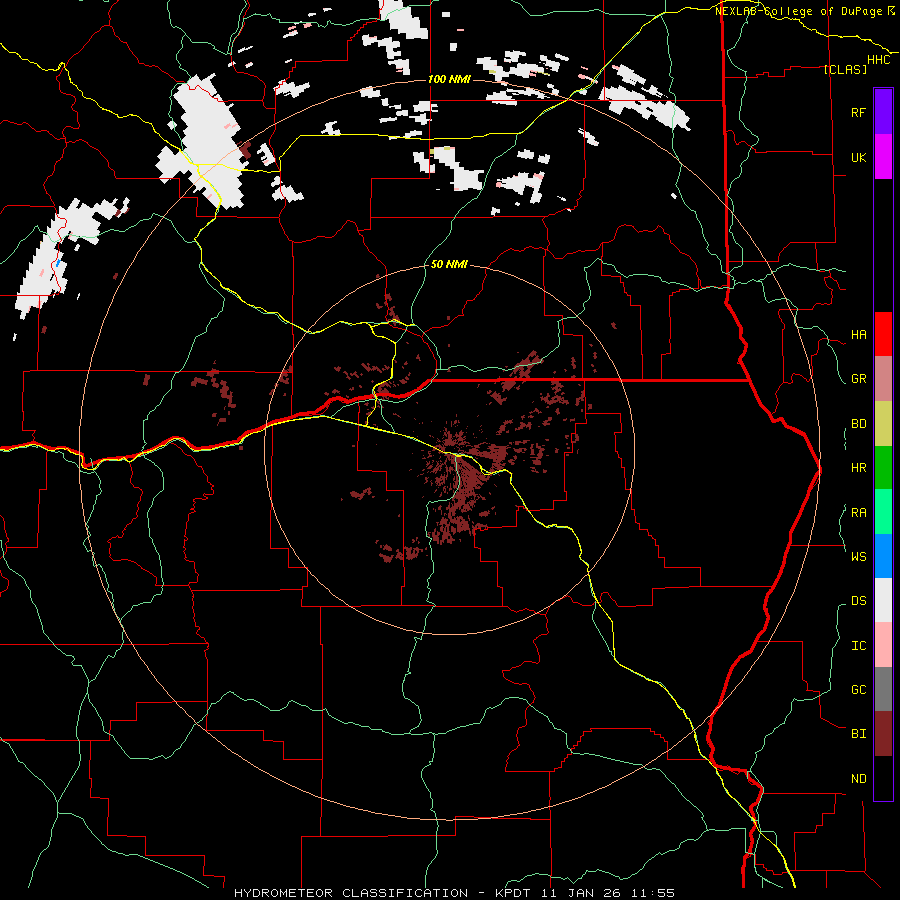Click the DS legend label
The image size is (900, 900).
point(858,600)
